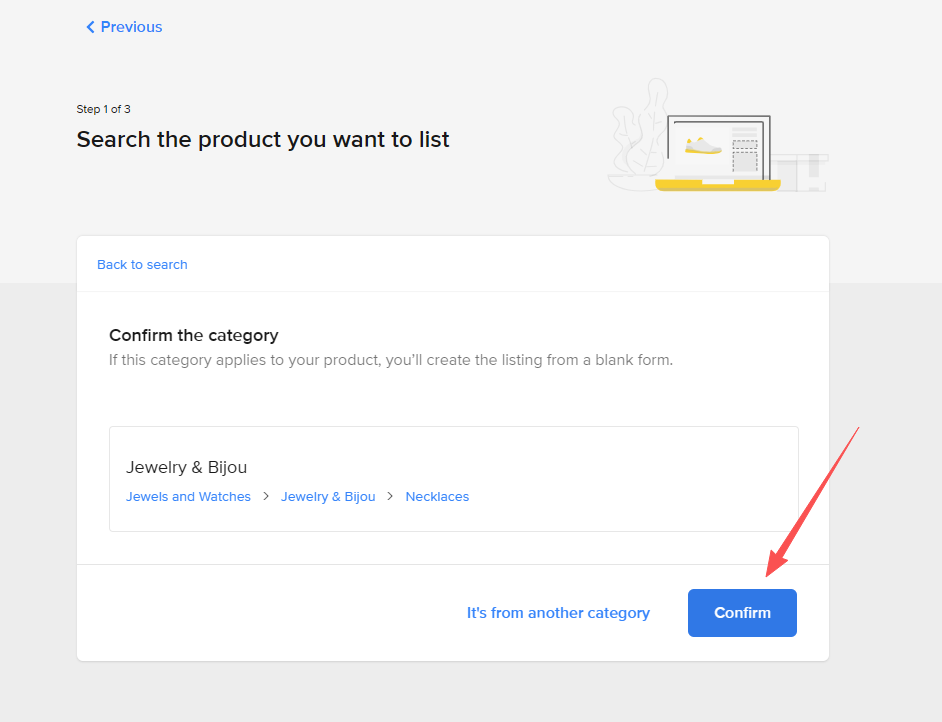Click the Search the product heading
The height and width of the screenshot is (722, 942).
(263, 139)
